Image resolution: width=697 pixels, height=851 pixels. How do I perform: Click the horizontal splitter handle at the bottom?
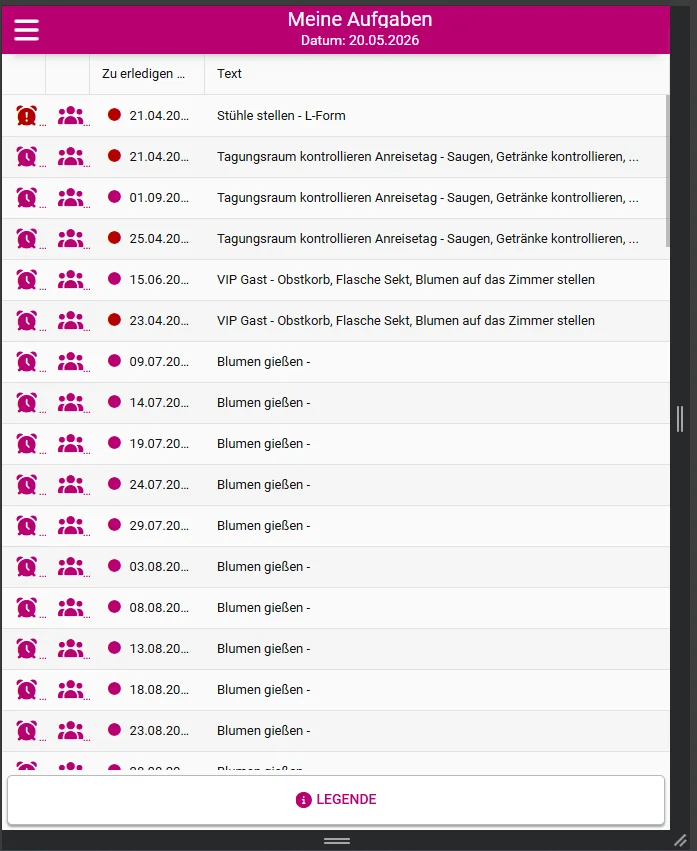[x=337, y=841]
